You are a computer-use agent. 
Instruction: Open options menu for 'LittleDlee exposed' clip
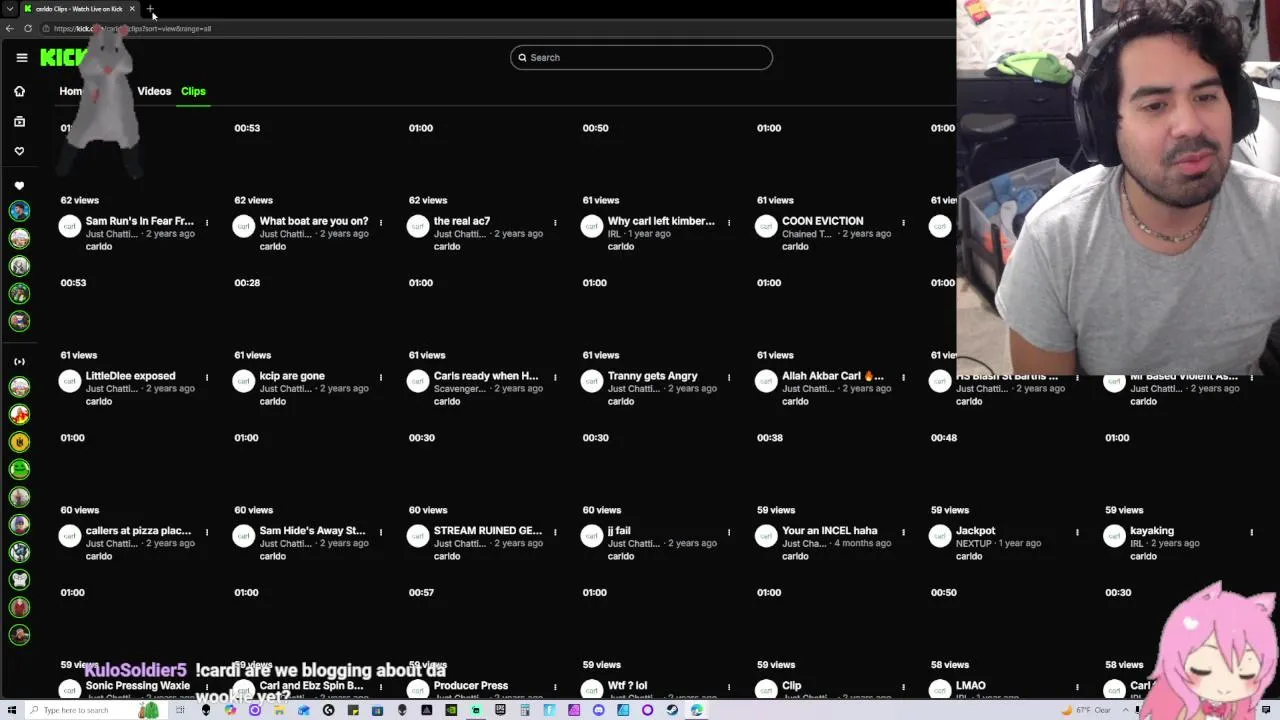[x=207, y=377]
